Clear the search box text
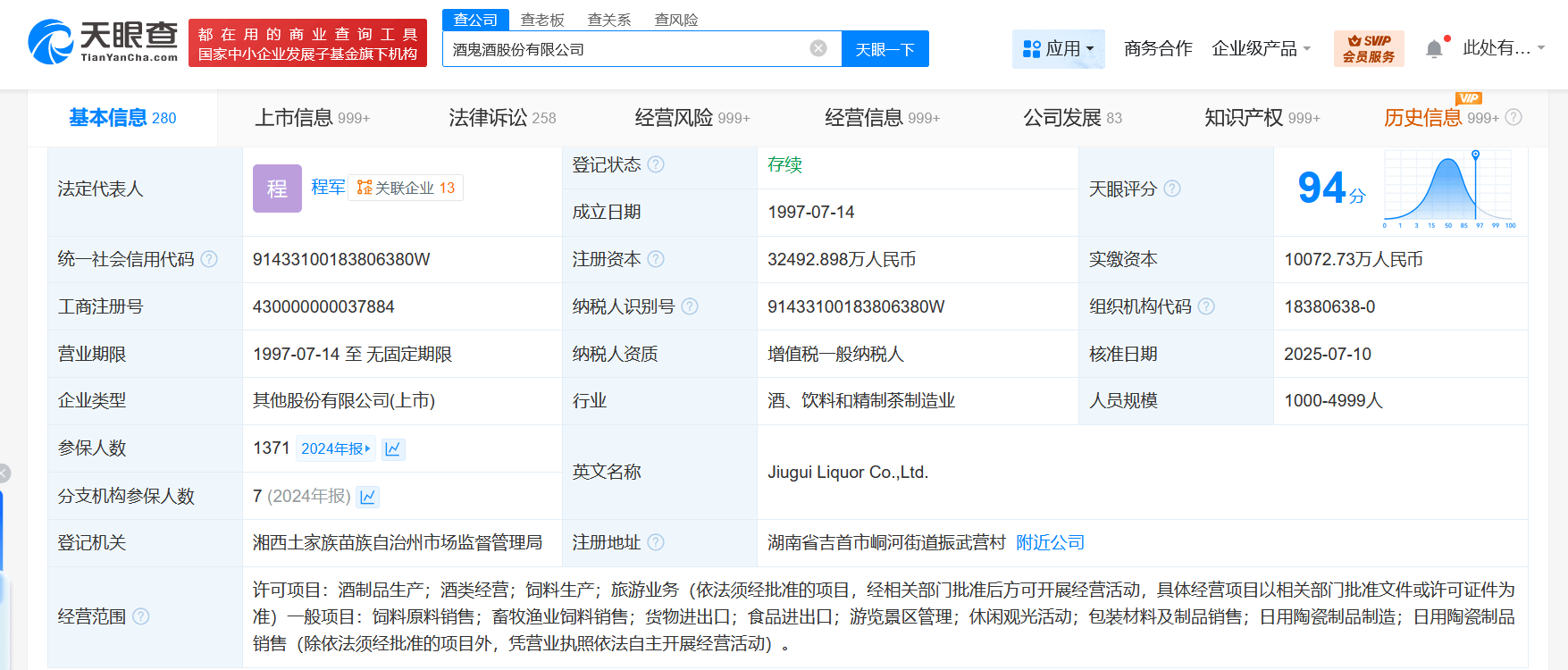Image resolution: width=1568 pixels, height=670 pixels. tap(818, 48)
